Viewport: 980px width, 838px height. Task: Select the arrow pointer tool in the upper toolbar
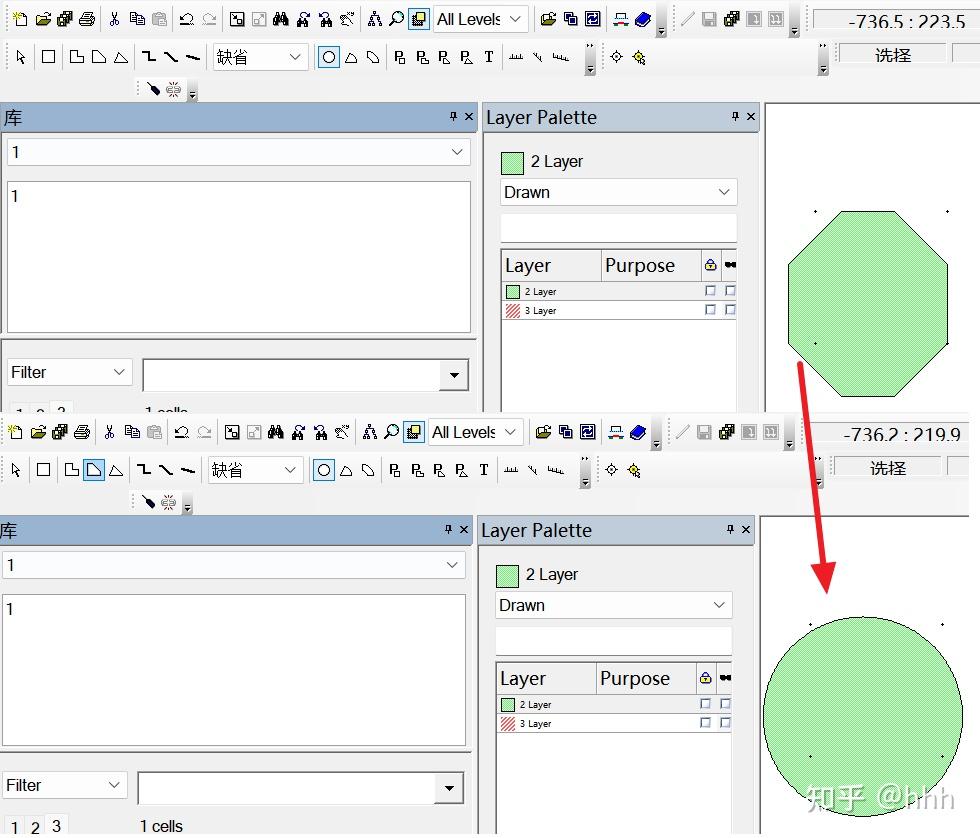coord(21,57)
